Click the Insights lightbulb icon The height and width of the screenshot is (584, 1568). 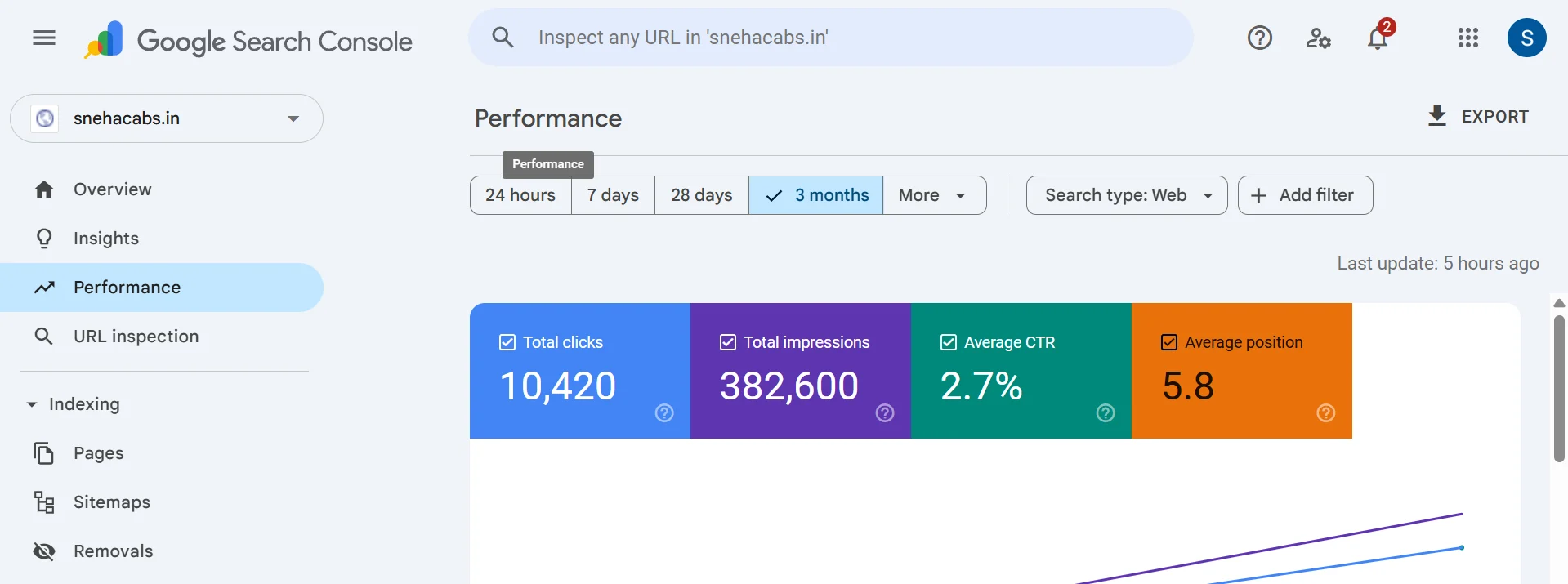coord(44,239)
